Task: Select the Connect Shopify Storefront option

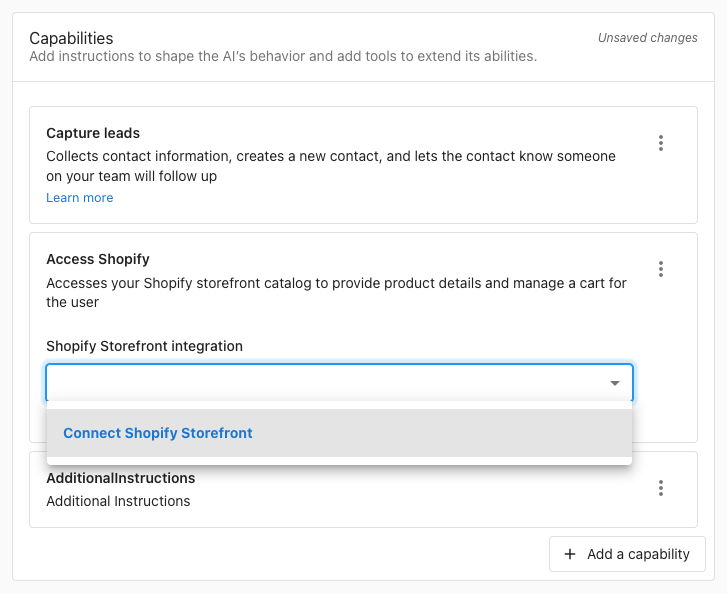Action: pyautogui.click(x=158, y=433)
